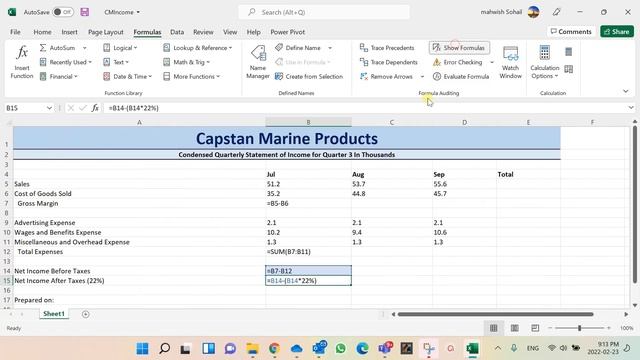
Task: Open taskbar search
Action: [x=164, y=348]
